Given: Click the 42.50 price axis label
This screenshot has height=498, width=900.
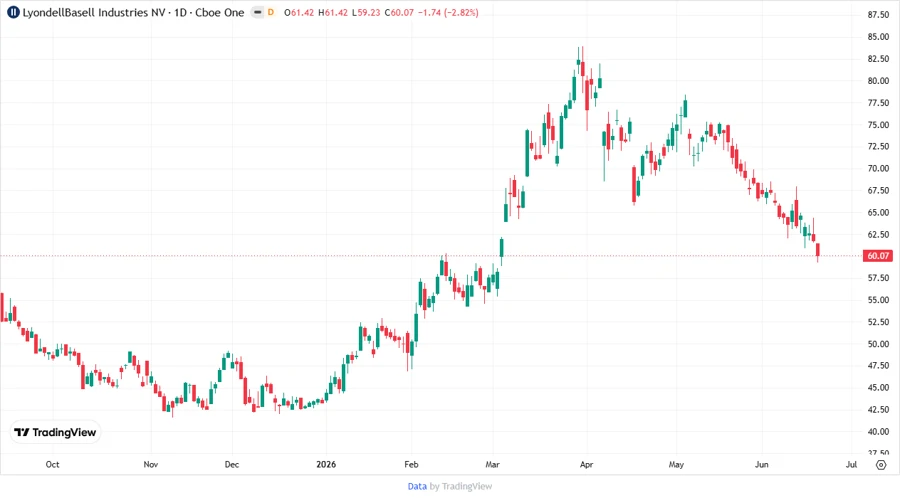Looking at the screenshot, I should coord(878,410).
